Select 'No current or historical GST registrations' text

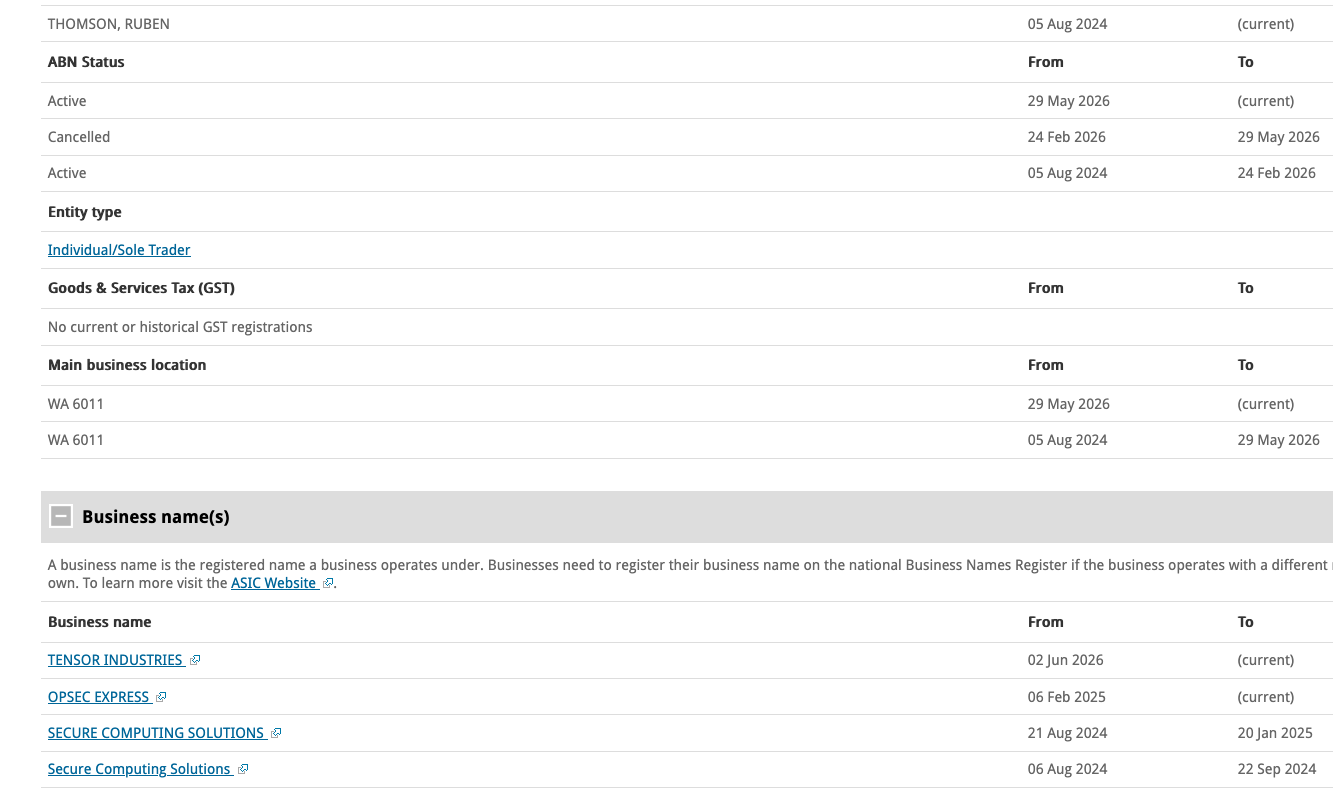tap(180, 327)
